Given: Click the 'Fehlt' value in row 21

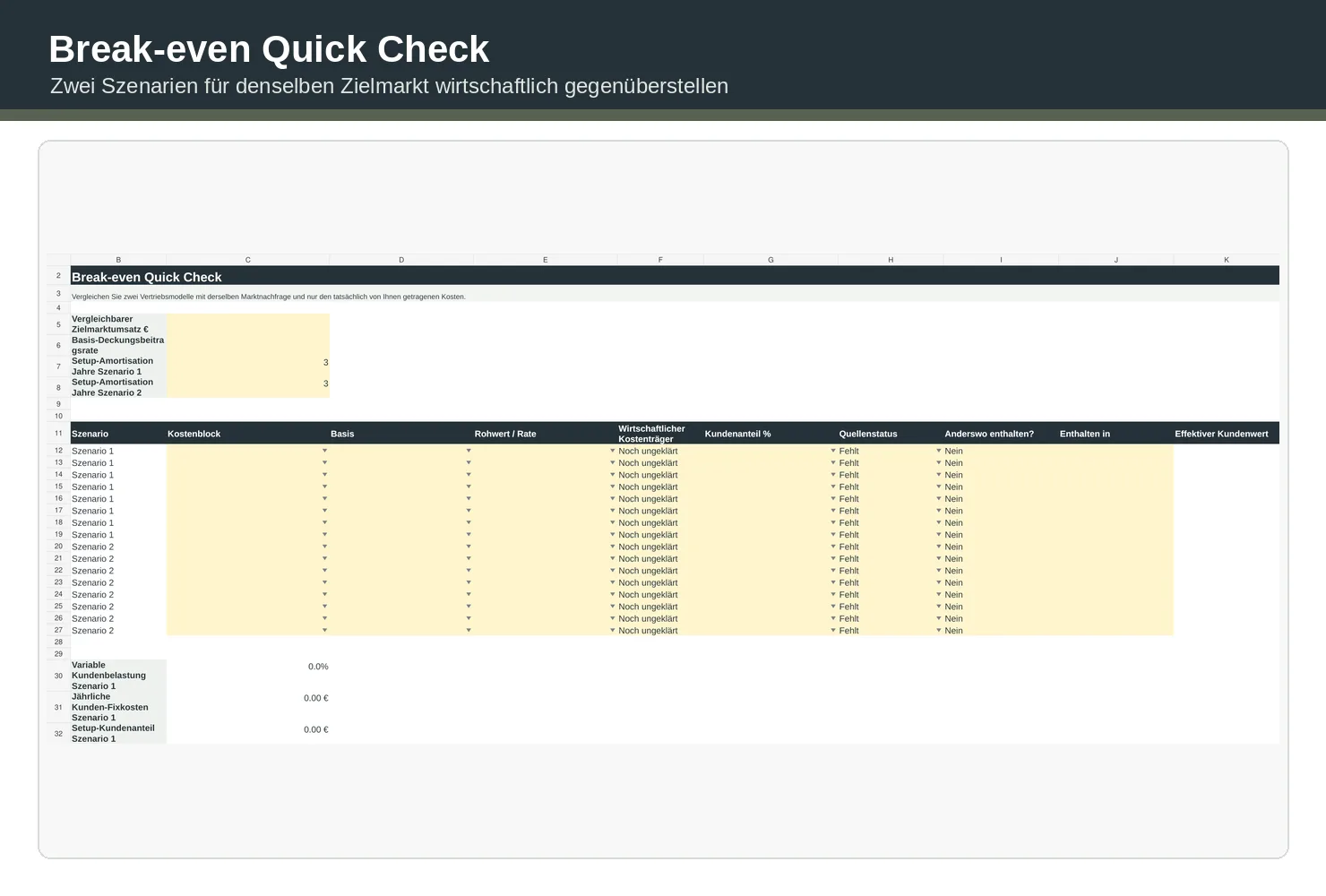Looking at the screenshot, I should point(848,559).
